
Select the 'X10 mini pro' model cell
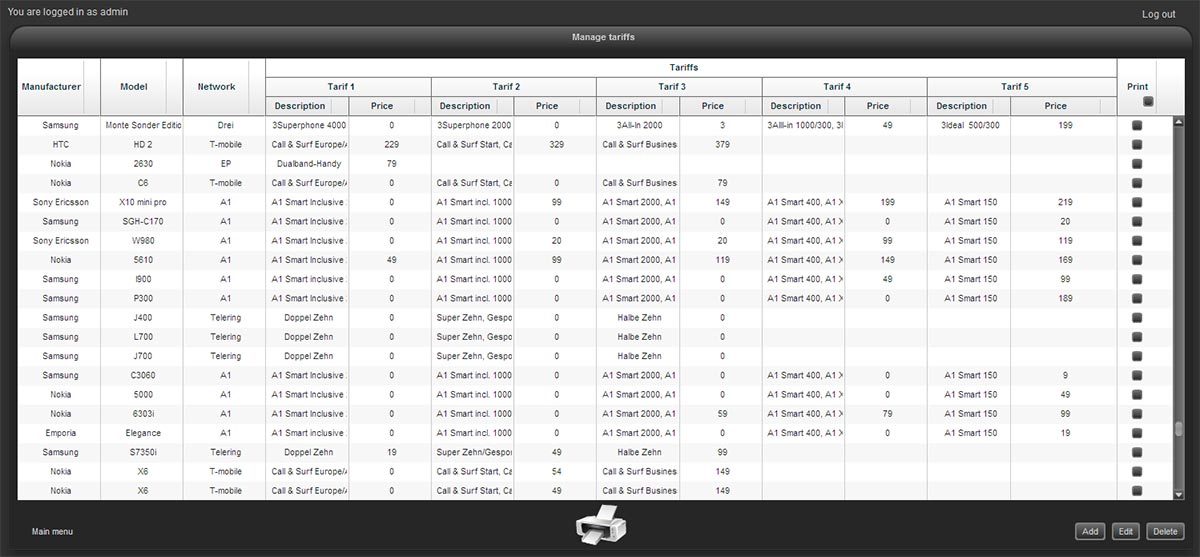click(142, 203)
